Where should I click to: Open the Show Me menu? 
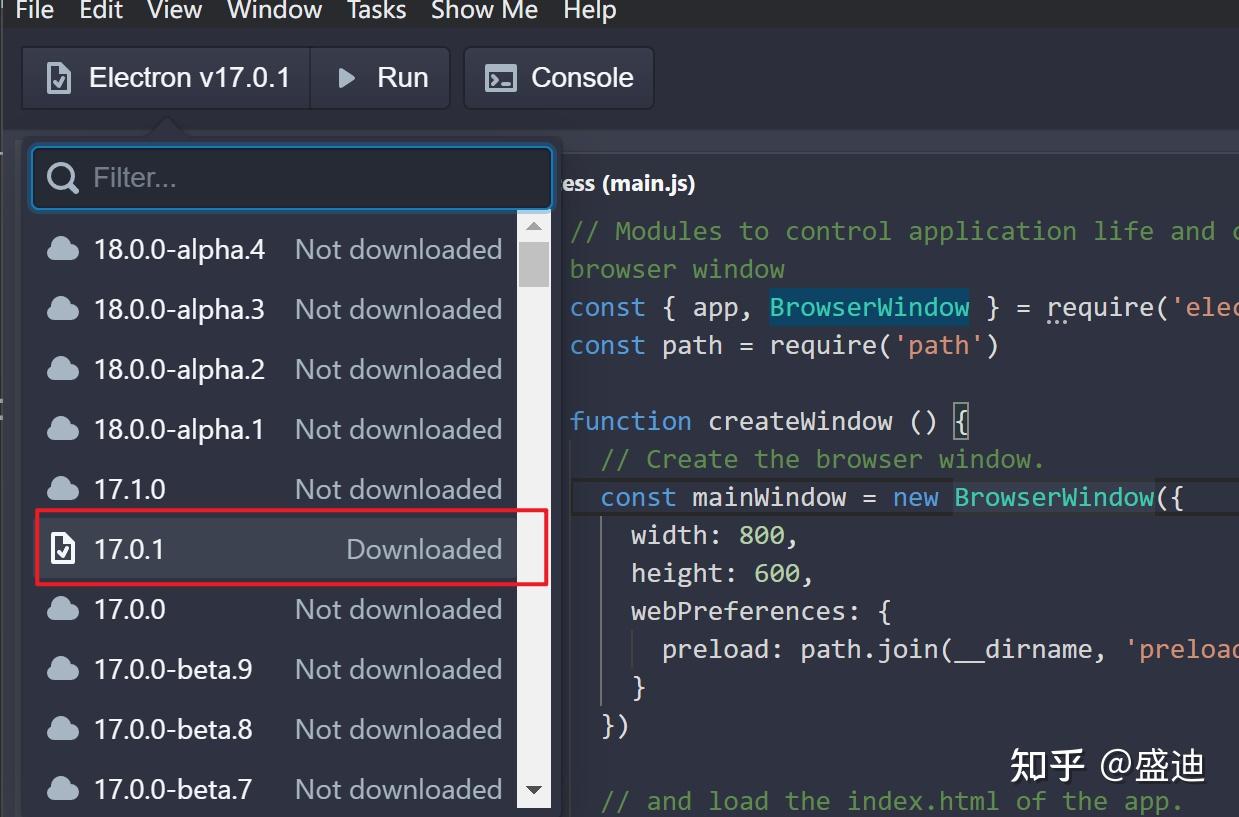484,12
